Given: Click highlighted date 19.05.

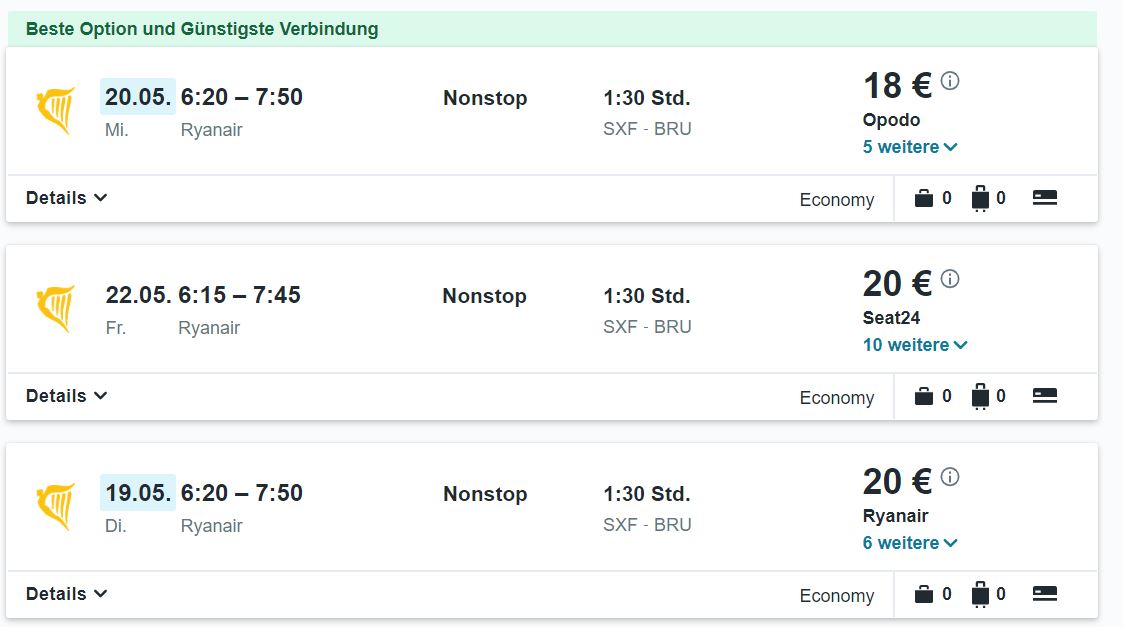Looking at the screenshot, I should (x=138, y=493).
